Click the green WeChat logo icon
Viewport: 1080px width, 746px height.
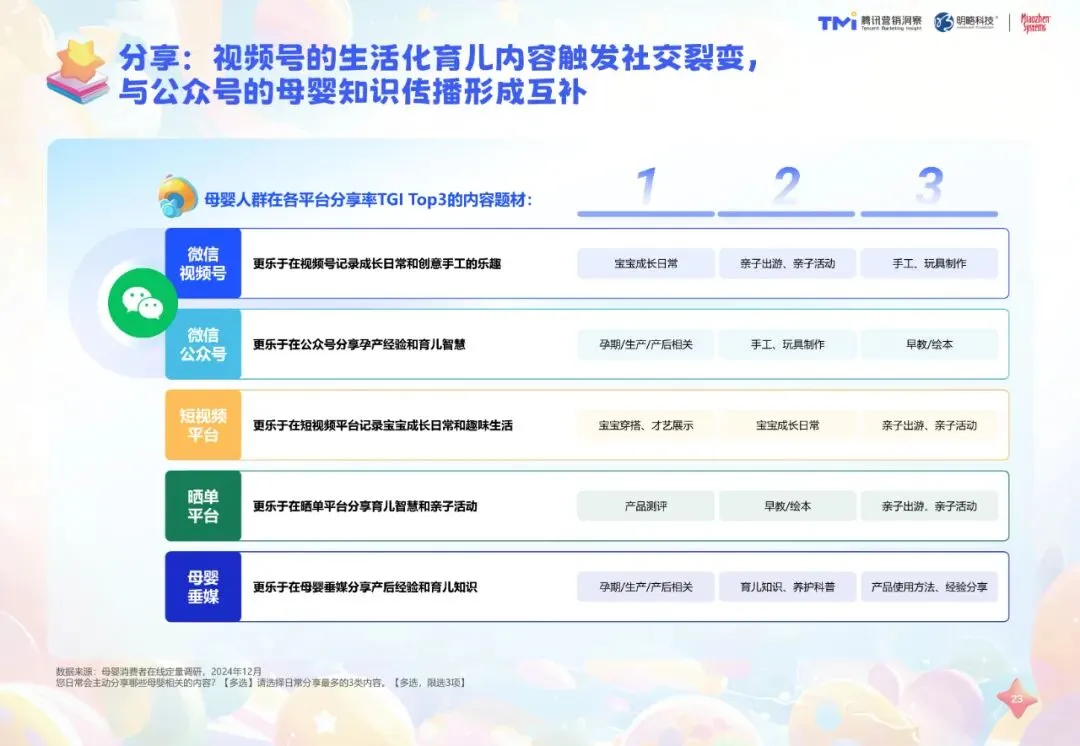tap(143, 303)
